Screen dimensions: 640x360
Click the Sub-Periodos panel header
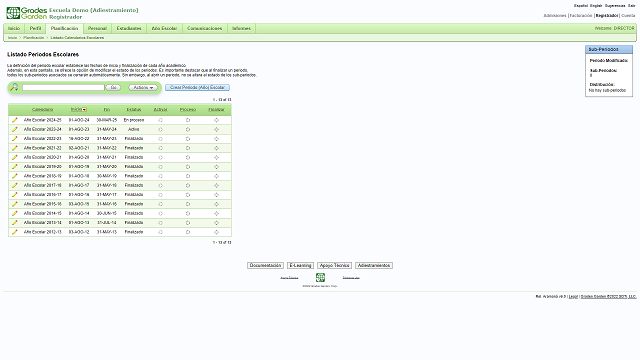(x=609, y=49)
